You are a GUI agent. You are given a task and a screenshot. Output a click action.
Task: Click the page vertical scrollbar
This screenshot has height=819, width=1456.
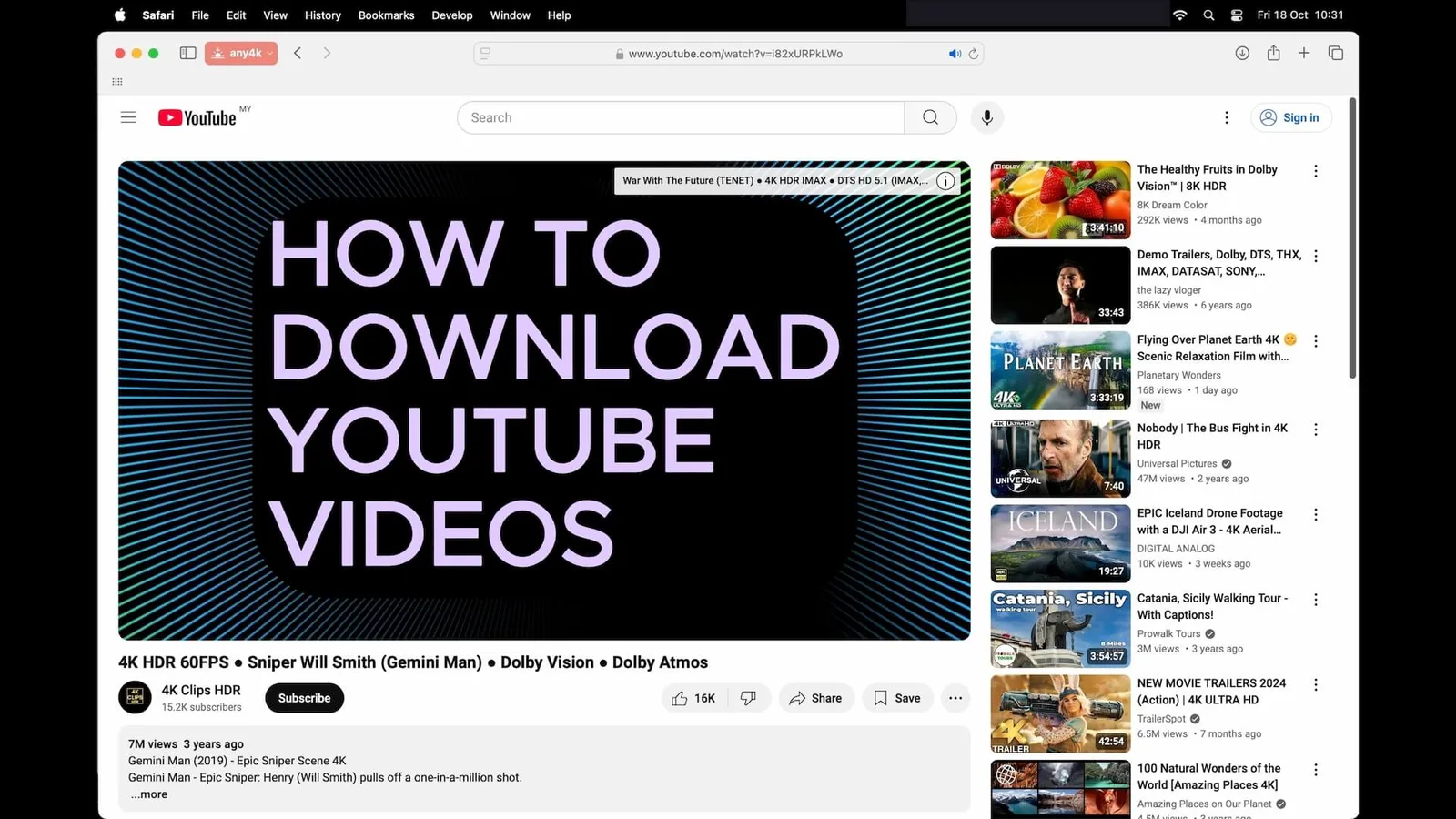[1352, 238]
